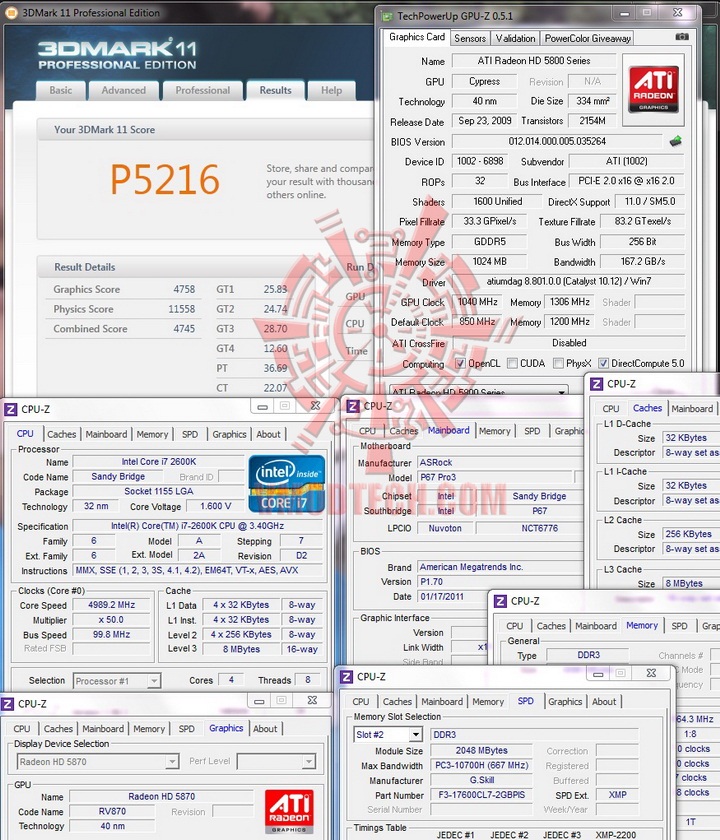720x840 pixels.
Task: Open Memory tab in CPU-Z Graphics window
Action: (x=149, y=729)
